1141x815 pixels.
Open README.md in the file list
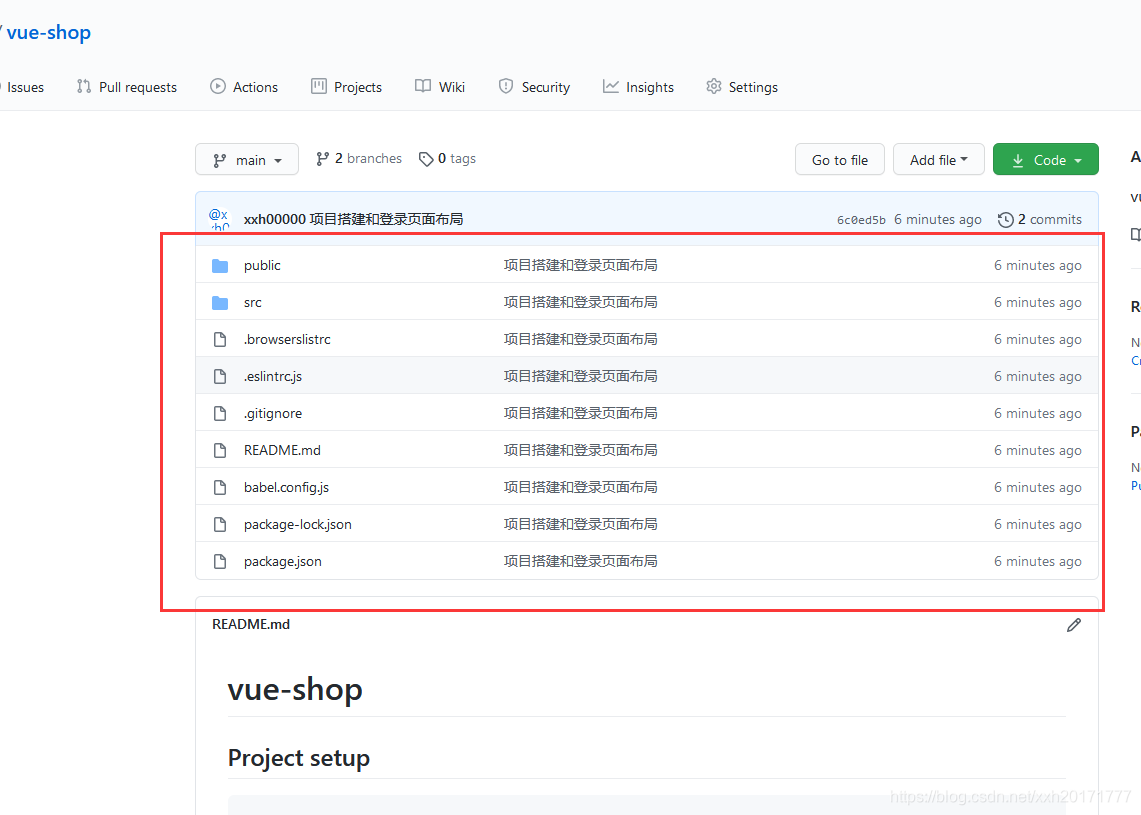(x=282, y=450)
